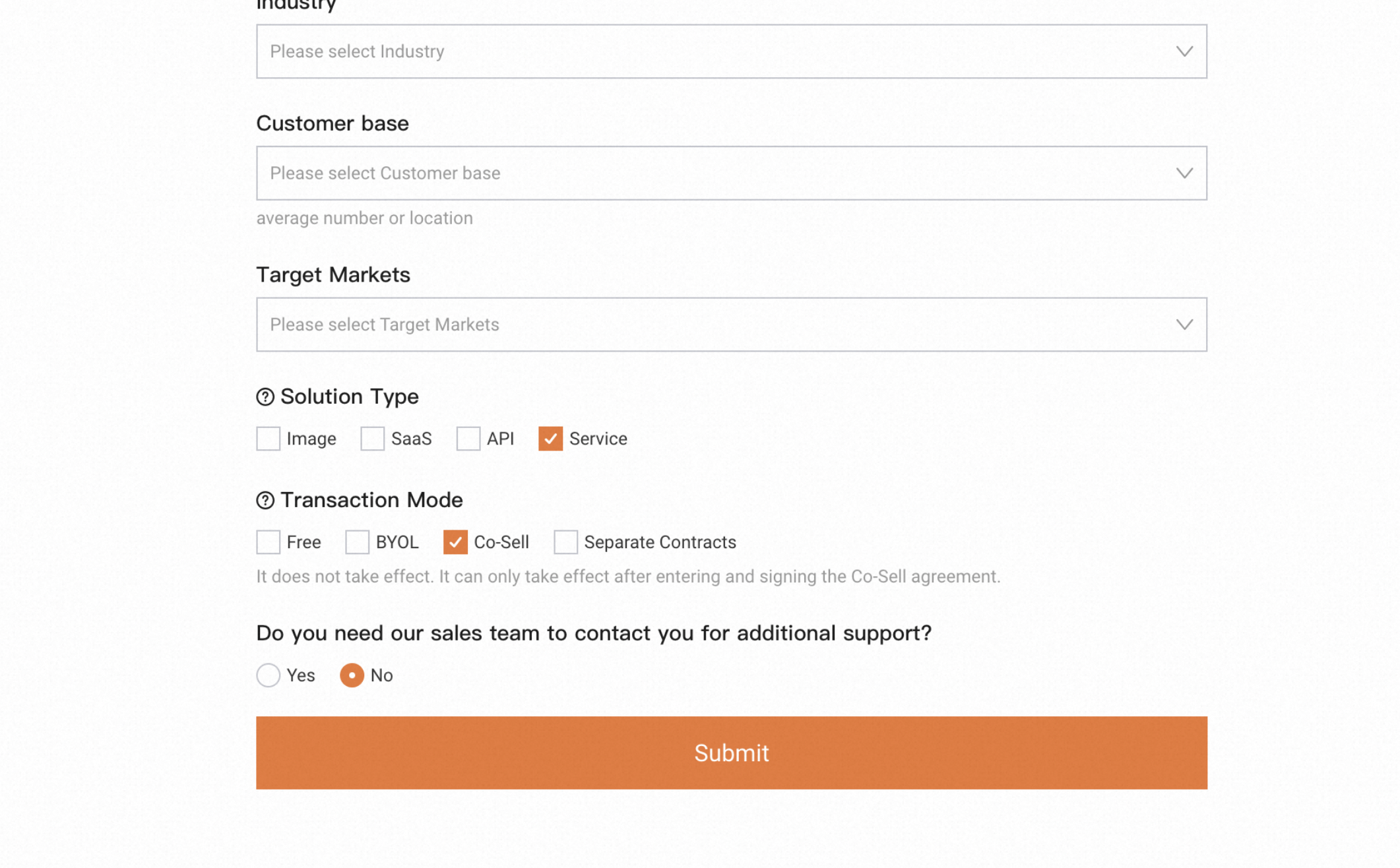Viewport: 1400px width, 868px height.
Task: Open the 'Please select Target Markets' select field
Action: point(731,325)
